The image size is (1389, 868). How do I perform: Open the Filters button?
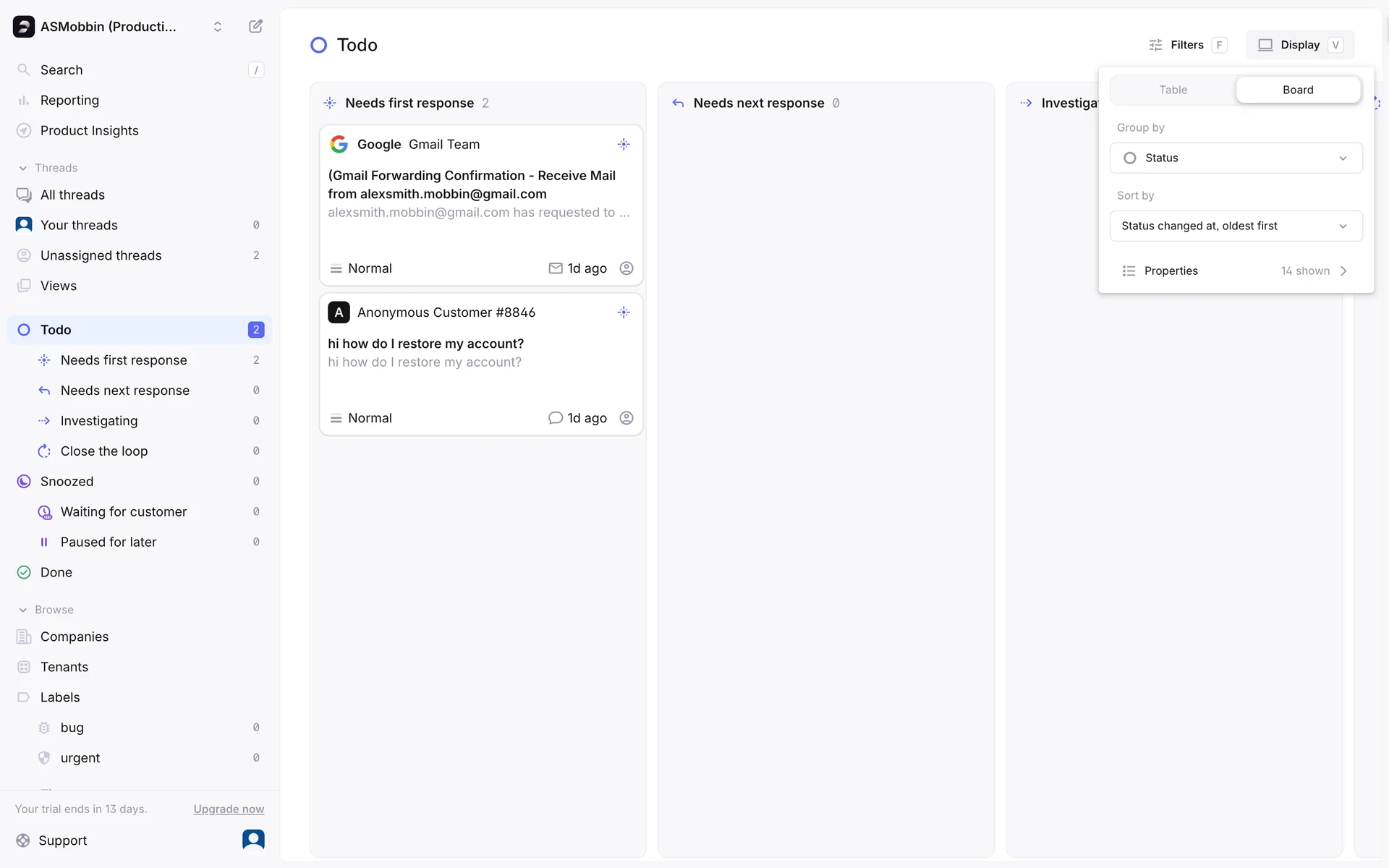[1186, 45]
